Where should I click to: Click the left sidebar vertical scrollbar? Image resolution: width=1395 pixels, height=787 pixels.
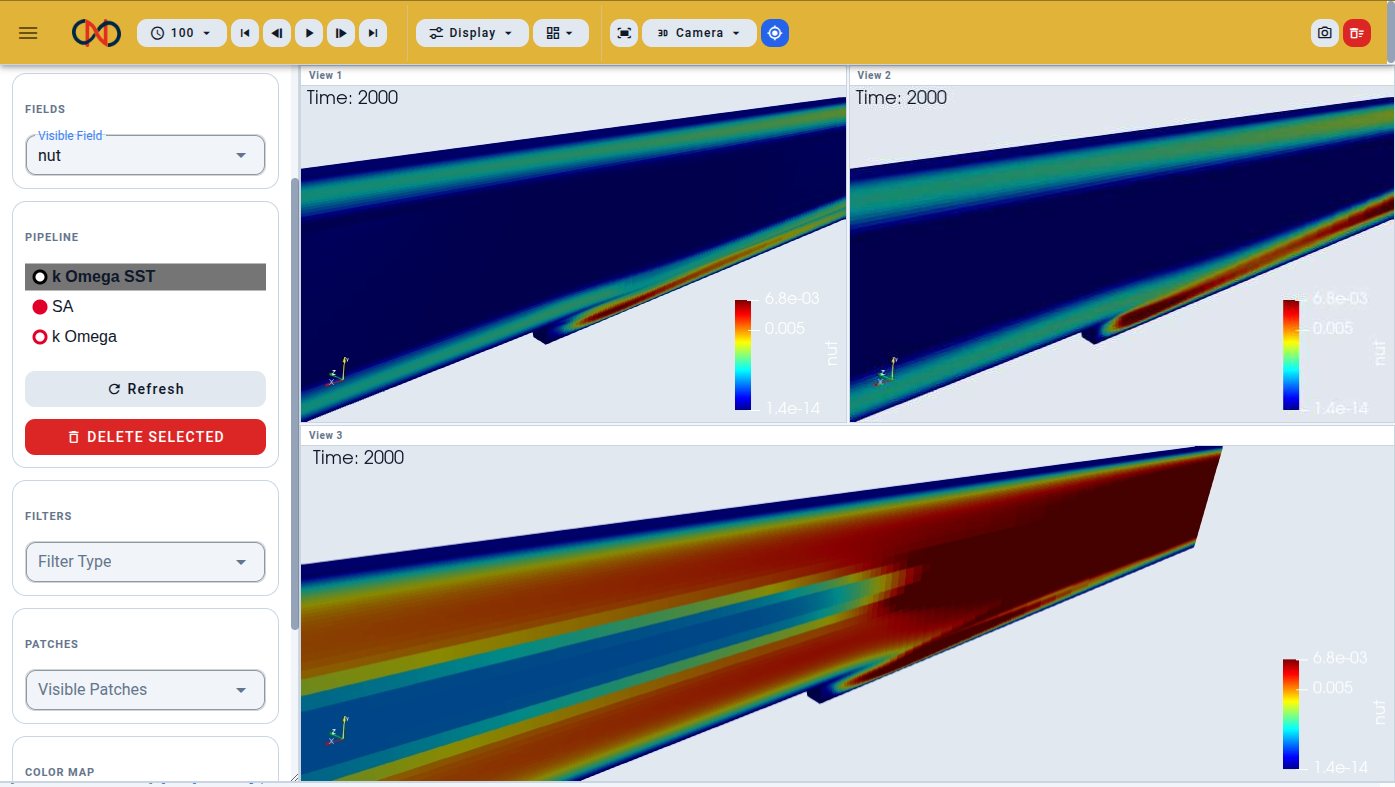pos(294,404)
